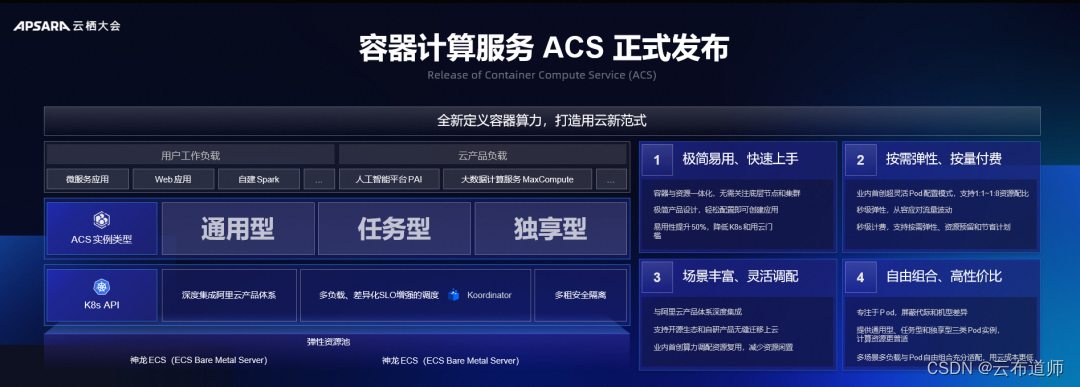The height and width of the screenshot is (387, 1080).
Task: Click the 按需弹性、按量付费 heading
Action: [944, 159]
